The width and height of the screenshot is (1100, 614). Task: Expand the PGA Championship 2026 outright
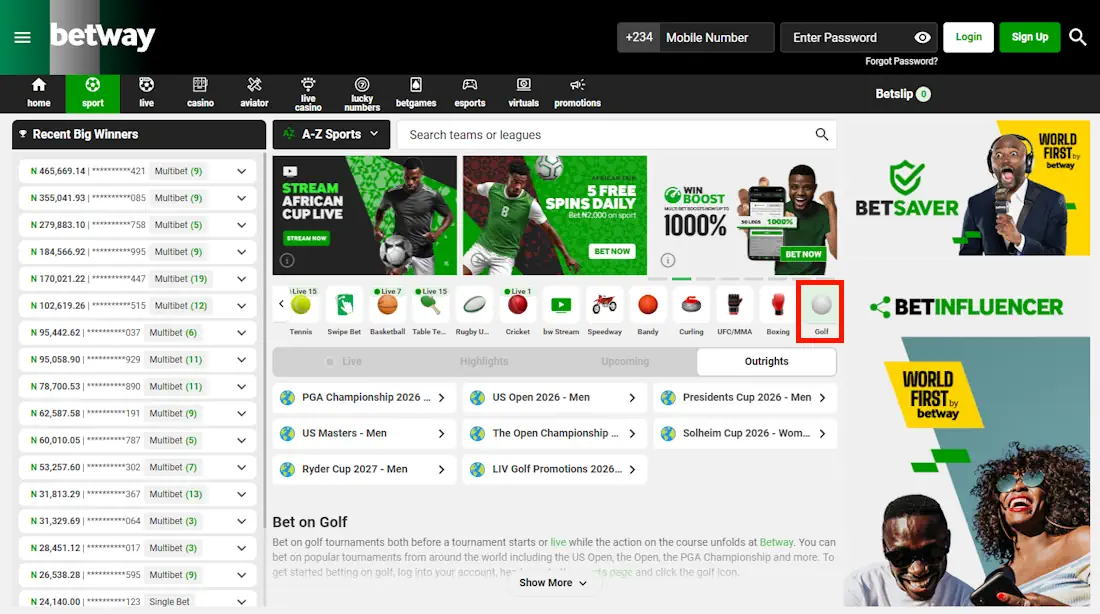pyautogui.click(x=363, y=397)
